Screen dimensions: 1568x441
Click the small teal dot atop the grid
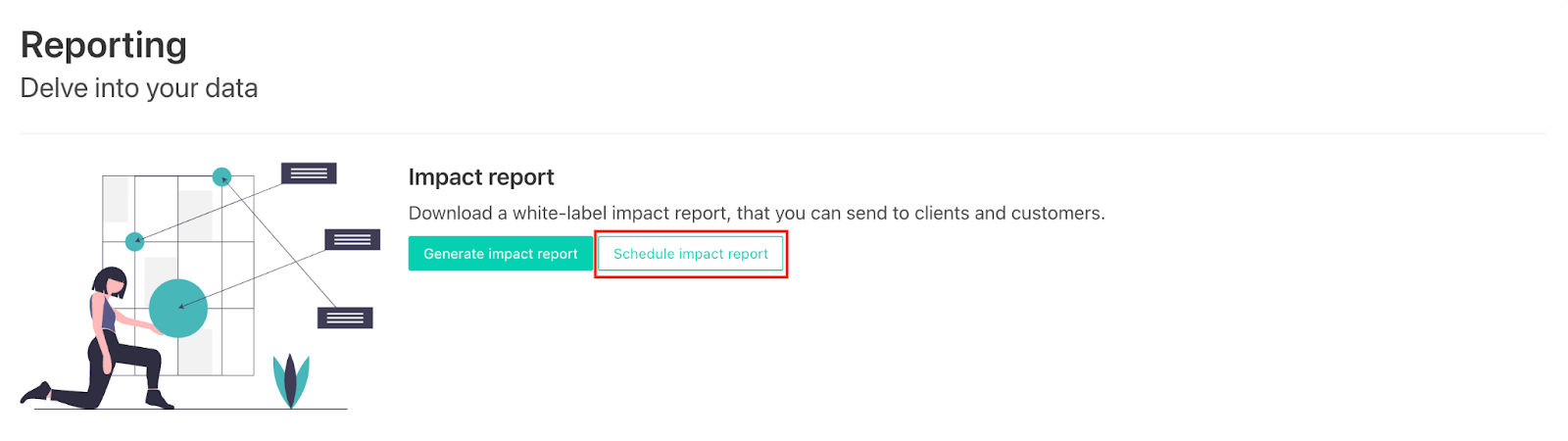222,177
